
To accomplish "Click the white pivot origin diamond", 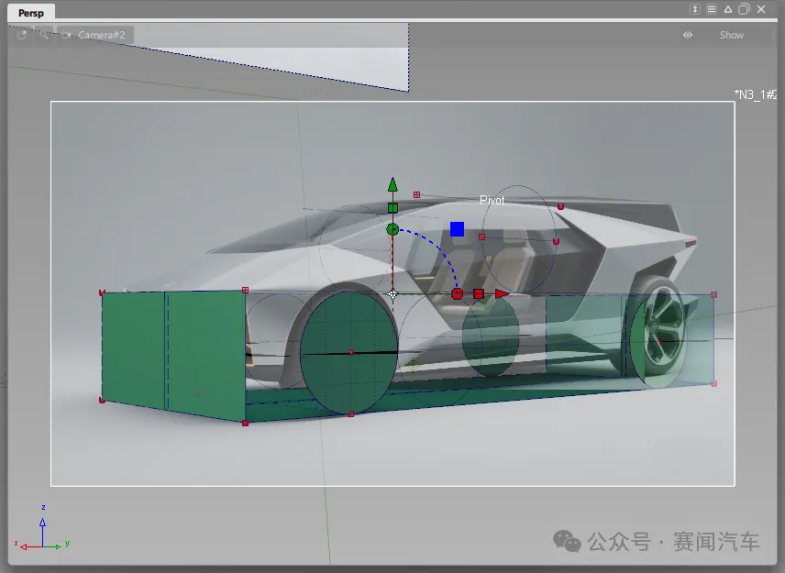I will point(393,294).
